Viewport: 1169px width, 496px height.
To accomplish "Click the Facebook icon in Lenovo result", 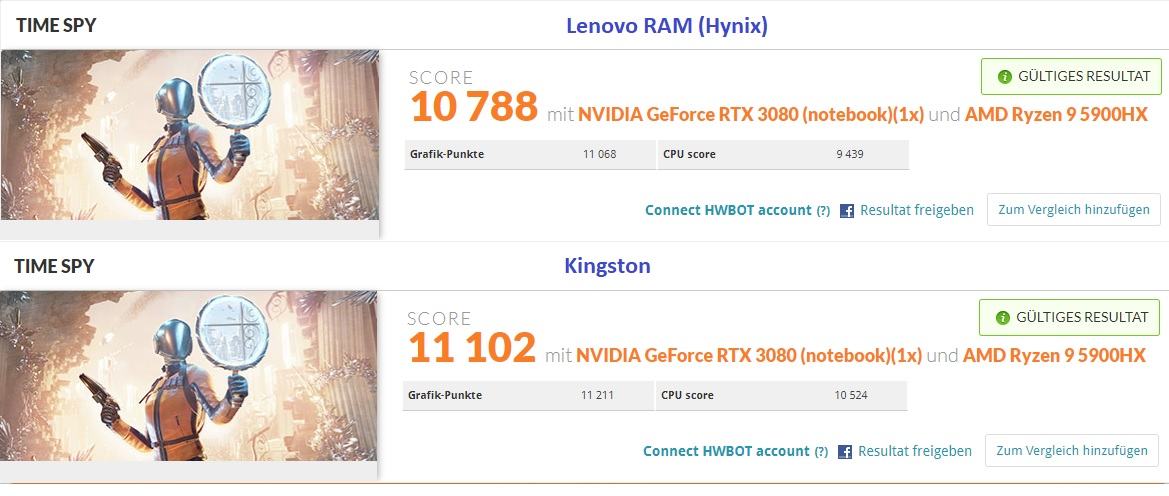I will (847, 211).
